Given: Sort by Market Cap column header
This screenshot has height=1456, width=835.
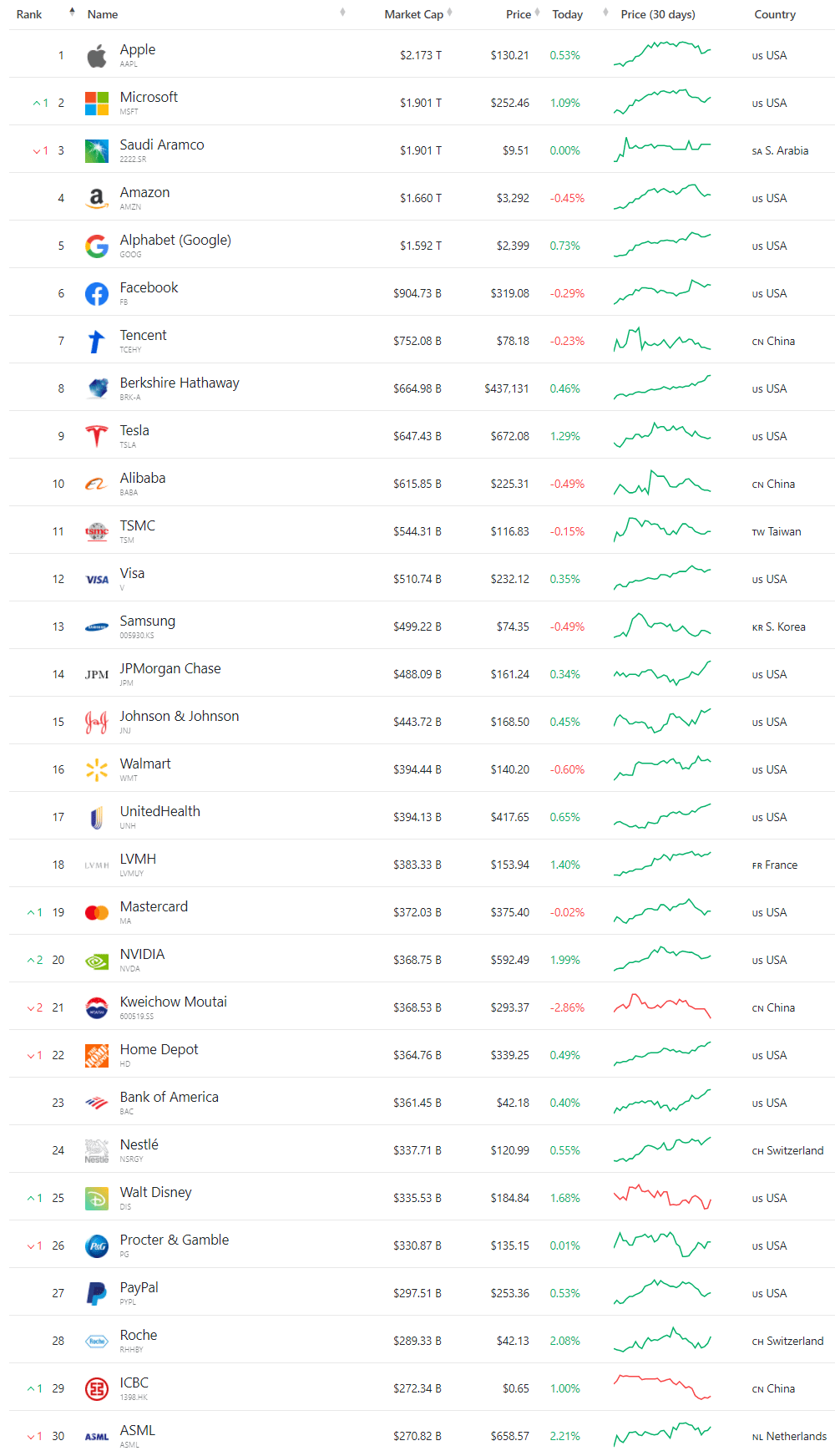Looking at the screenshot, I should [414, 14].
